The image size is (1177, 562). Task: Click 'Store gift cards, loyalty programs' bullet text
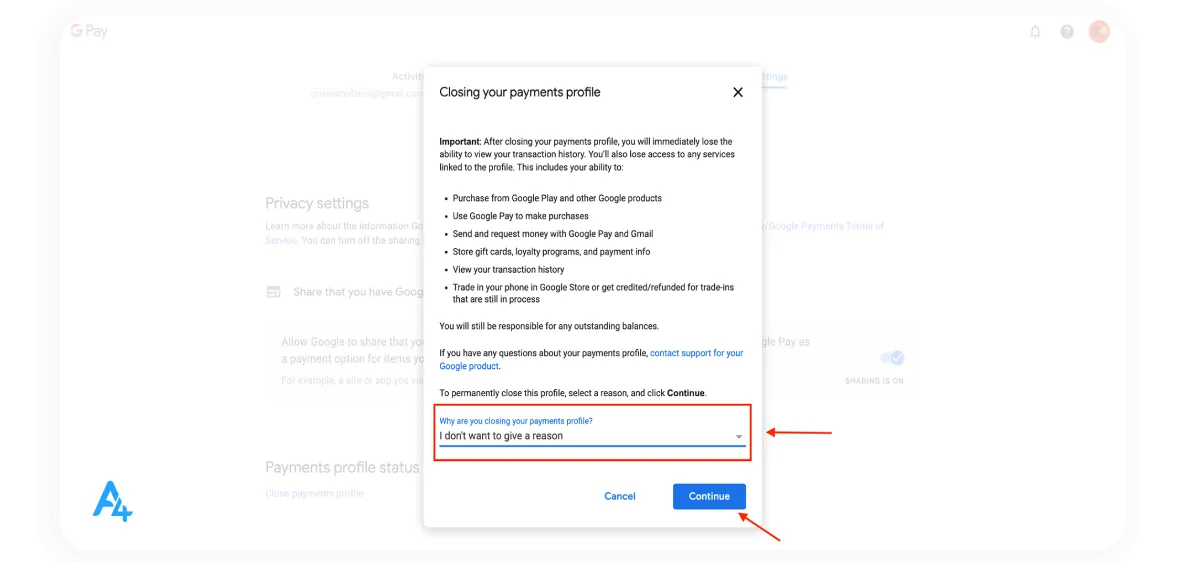click(x=551, y=251)
